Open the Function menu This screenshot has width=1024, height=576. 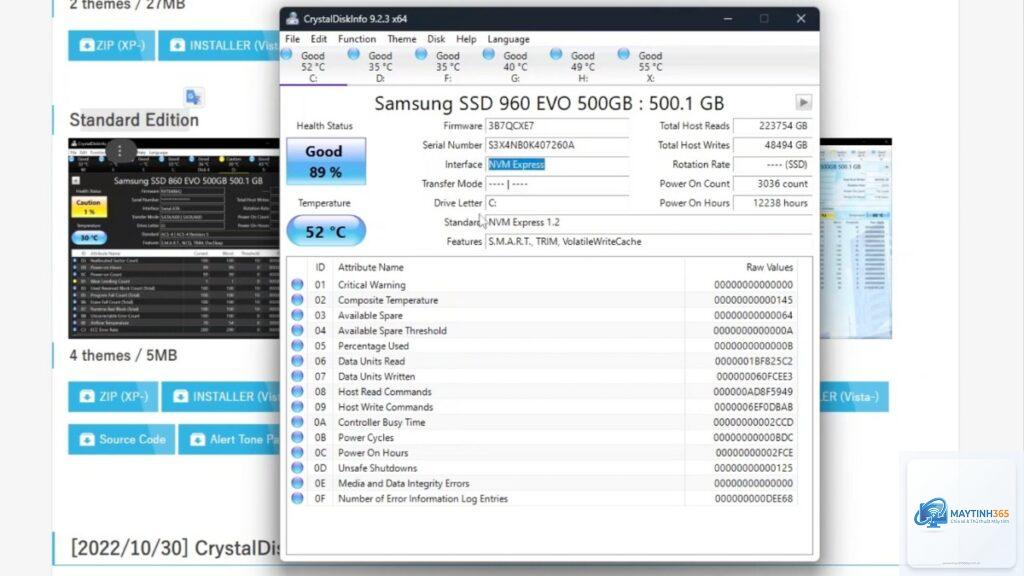(x=357, y=39)
